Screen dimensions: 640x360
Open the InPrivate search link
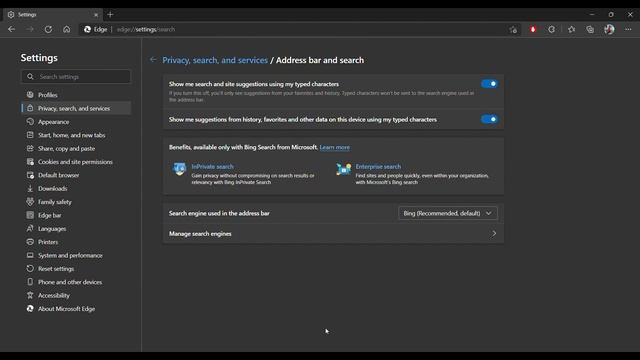click(213, 167)
